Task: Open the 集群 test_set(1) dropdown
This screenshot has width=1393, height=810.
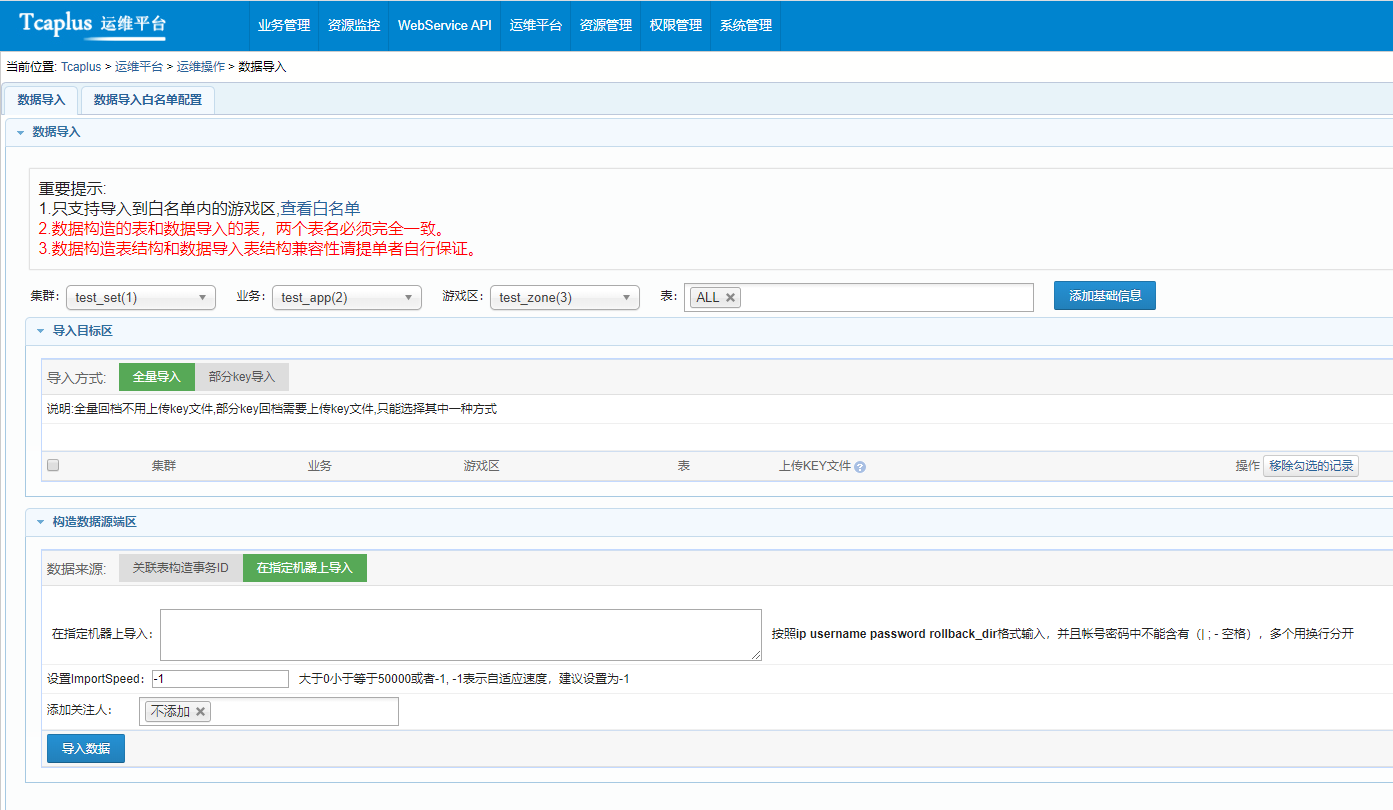Action: tap(141, 297)
